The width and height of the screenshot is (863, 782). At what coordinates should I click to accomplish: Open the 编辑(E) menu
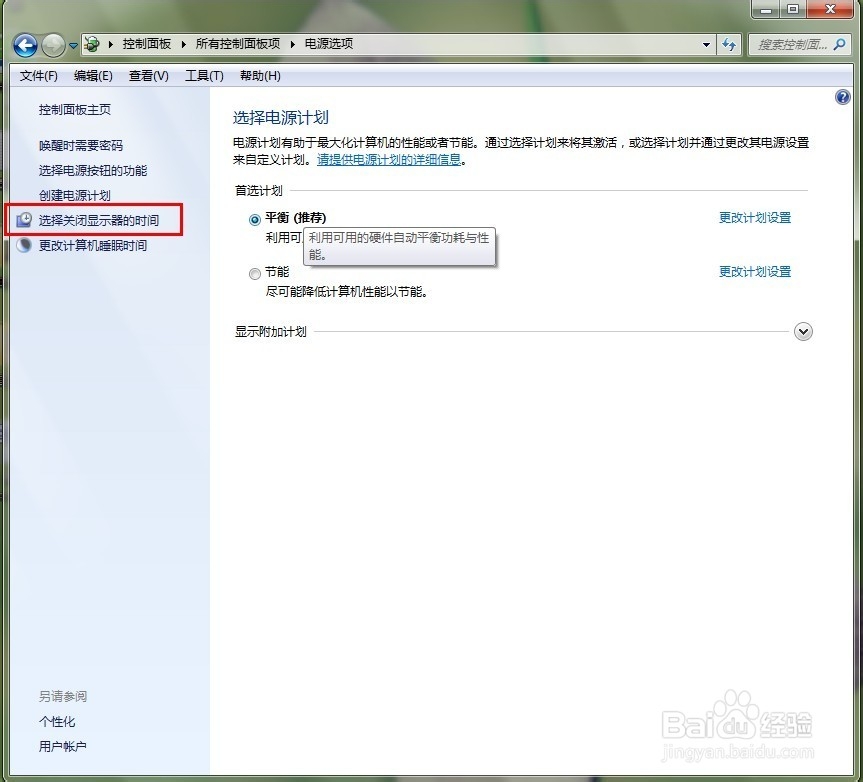click(93, 75)
